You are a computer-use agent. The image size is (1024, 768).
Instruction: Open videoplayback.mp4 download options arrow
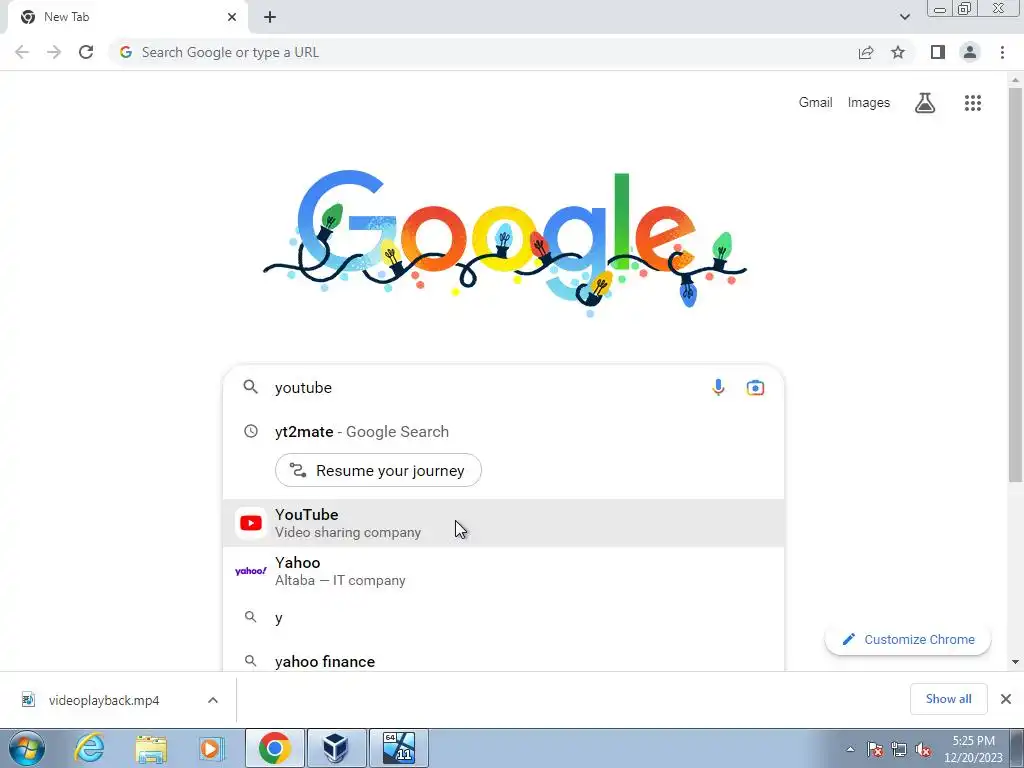213,700
